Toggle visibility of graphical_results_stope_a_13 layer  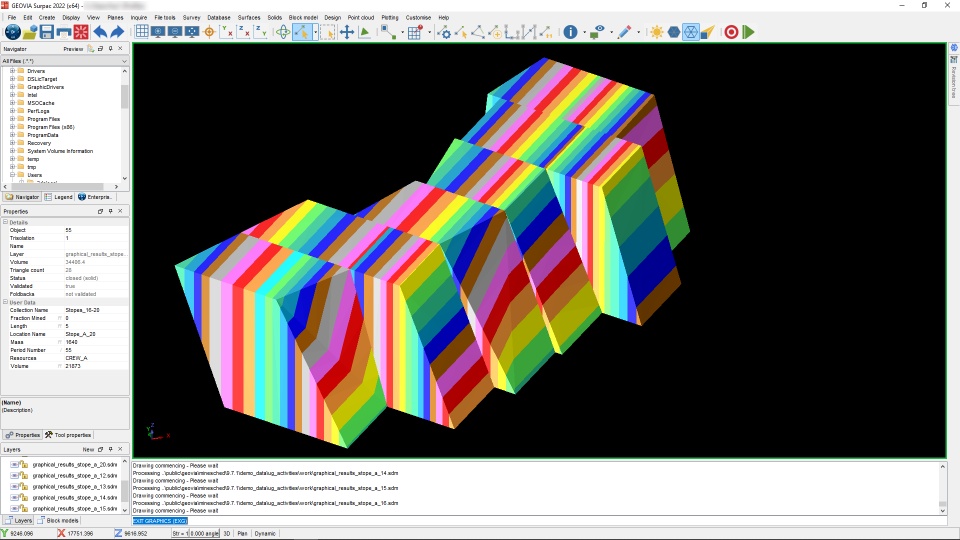coord(15,486)
